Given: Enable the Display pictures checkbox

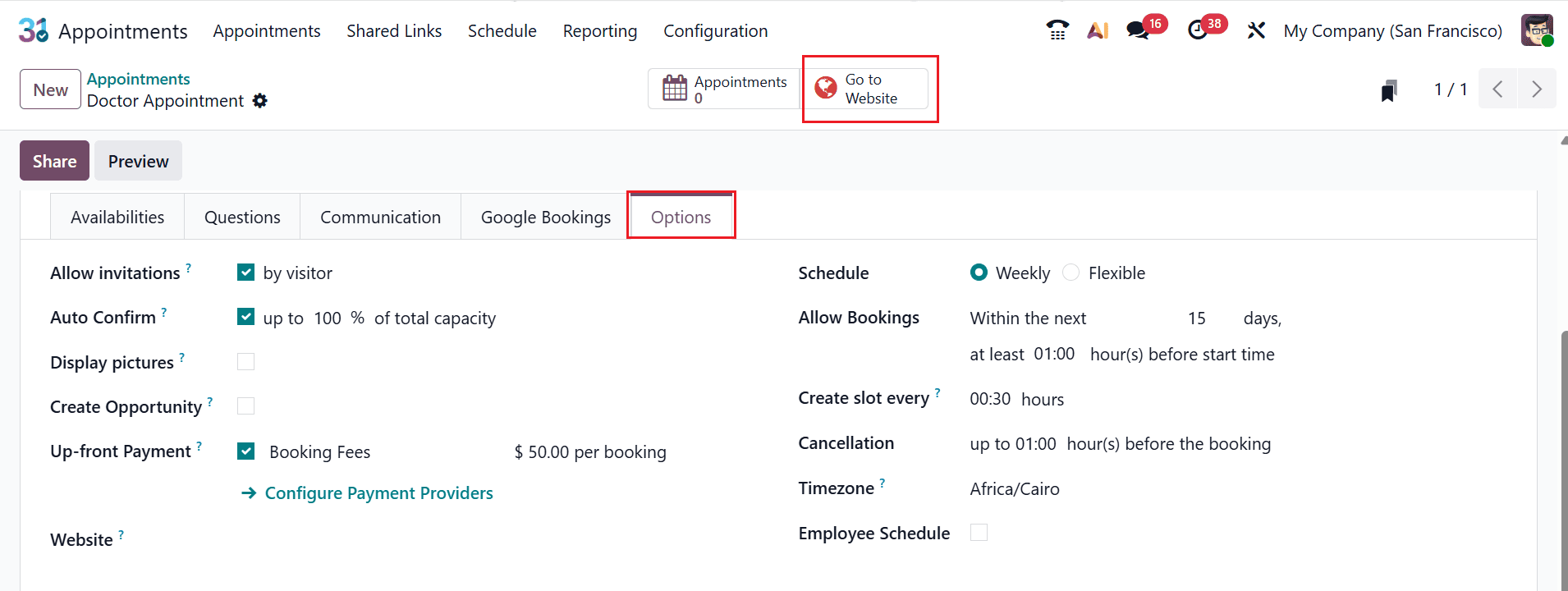Looking at the screenshot, I should 245,361.
